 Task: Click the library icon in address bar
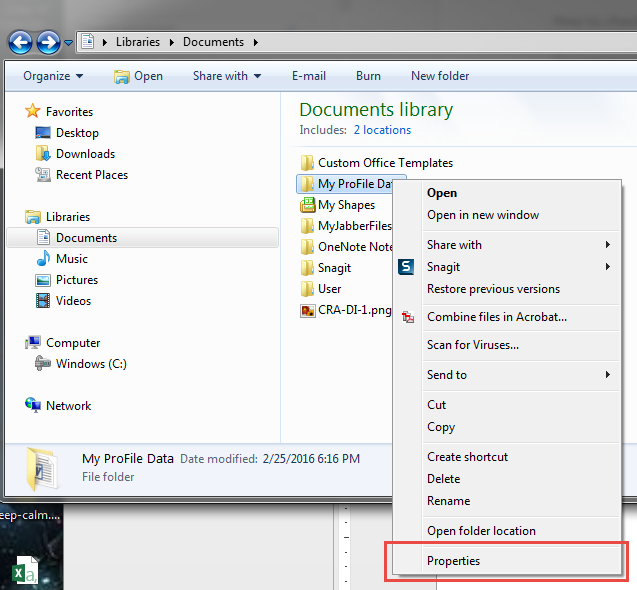point(88,41)
